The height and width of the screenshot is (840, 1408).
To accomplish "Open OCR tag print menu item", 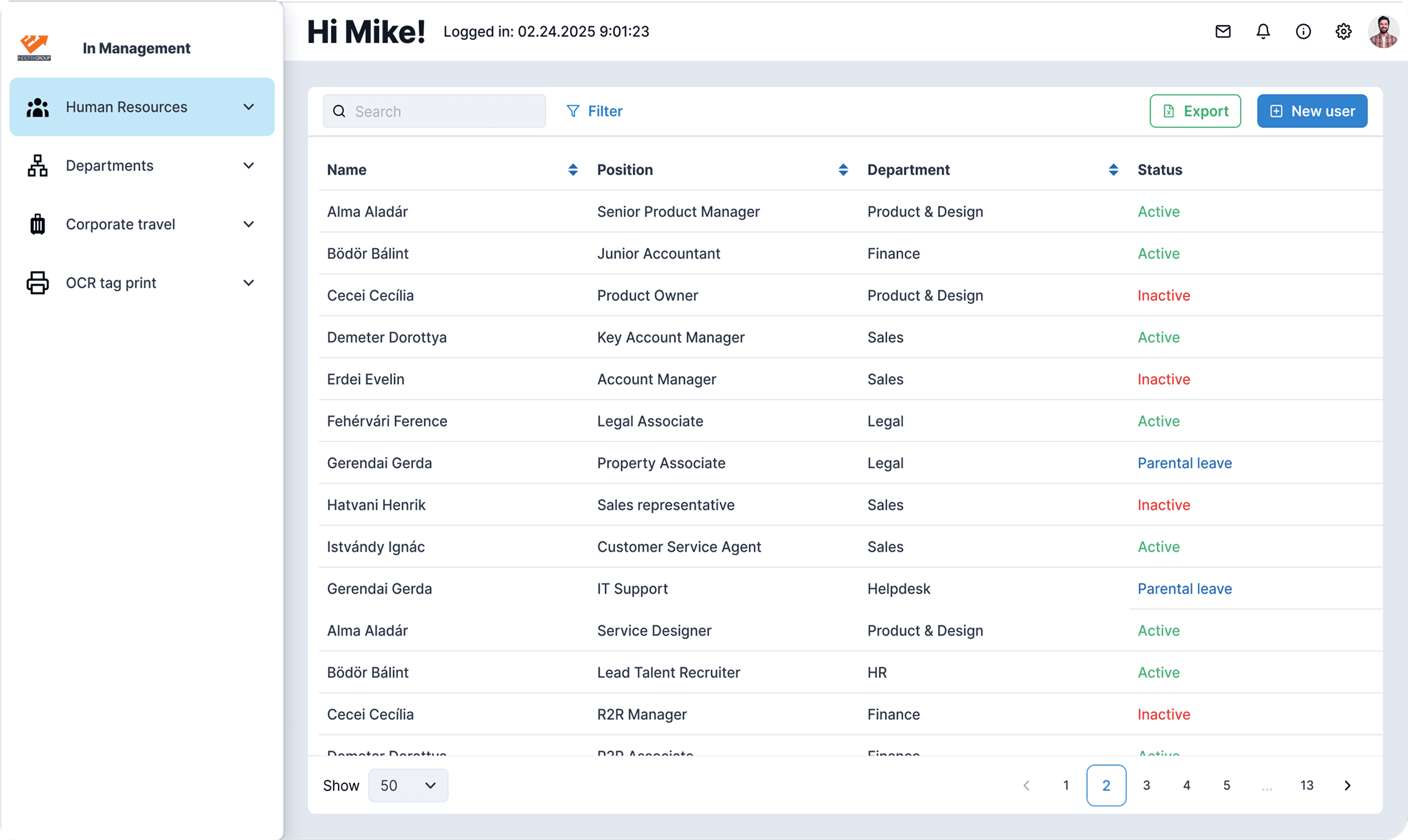I will [111, 283].
